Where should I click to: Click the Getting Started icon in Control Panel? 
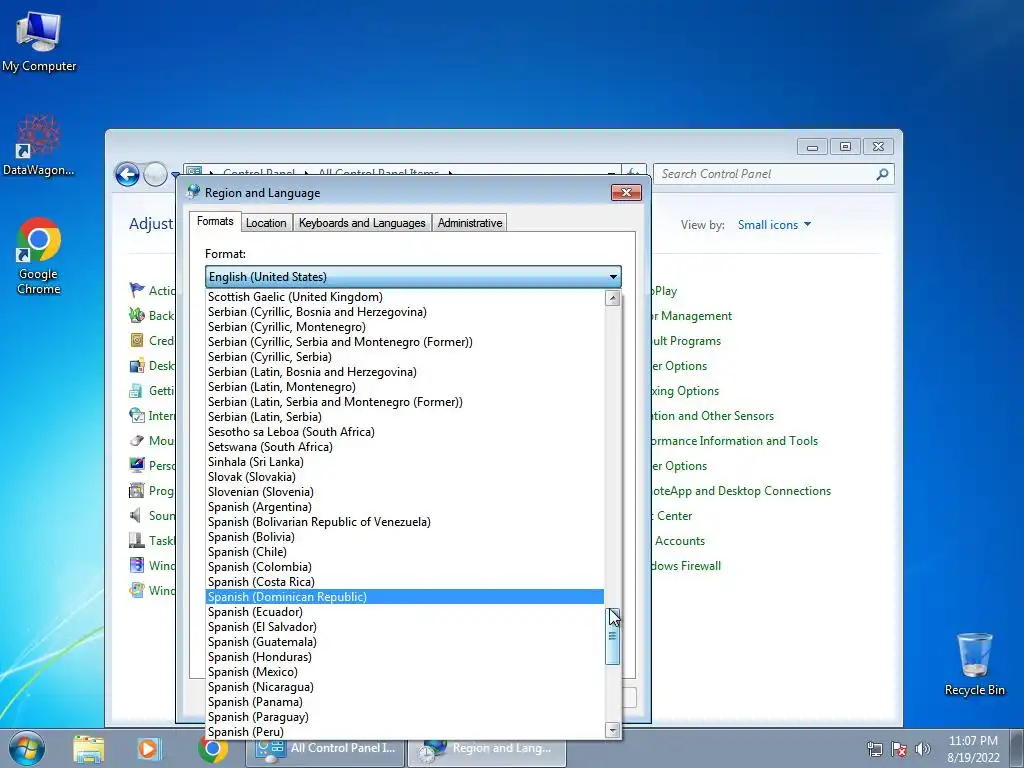click(x=136, y=391)
